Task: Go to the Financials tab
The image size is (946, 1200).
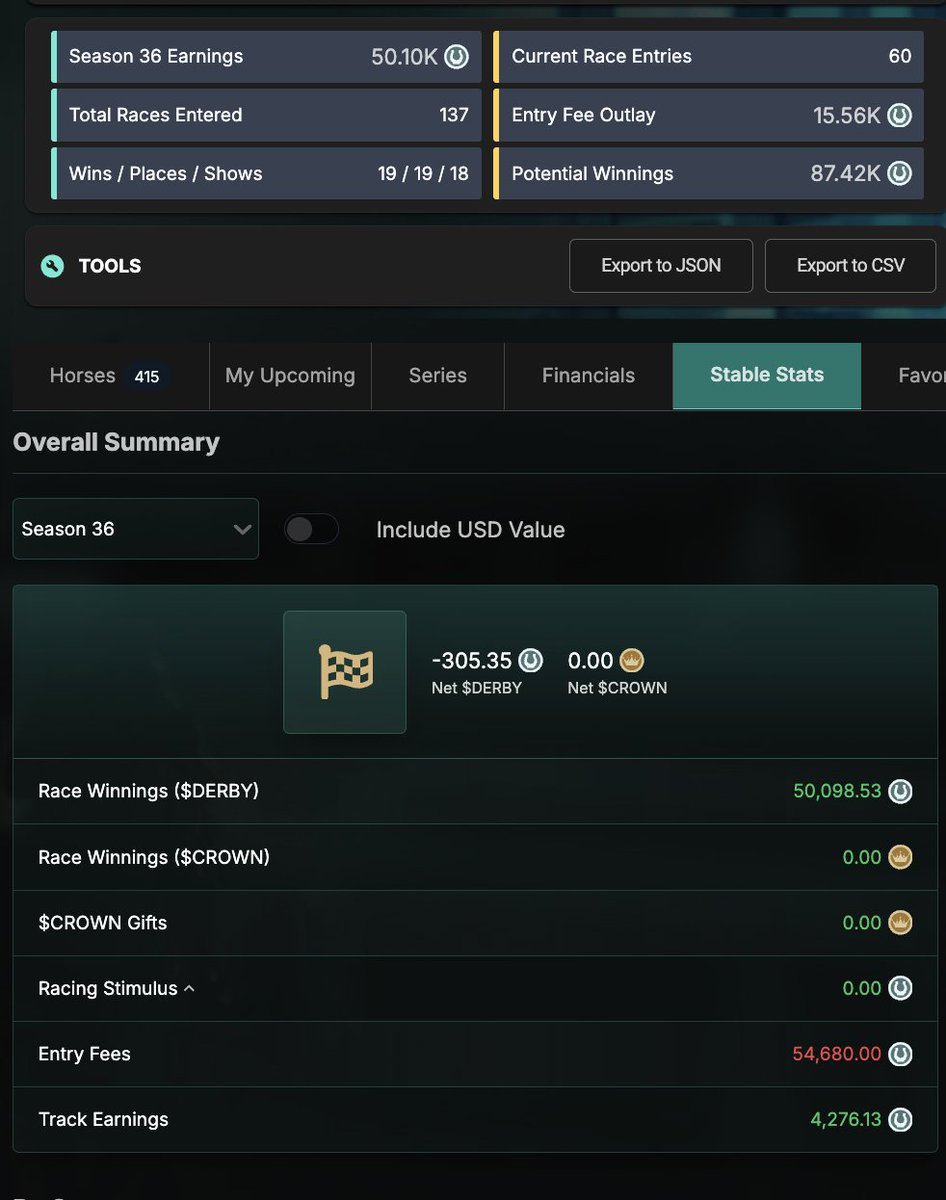Action: (588, 376)
